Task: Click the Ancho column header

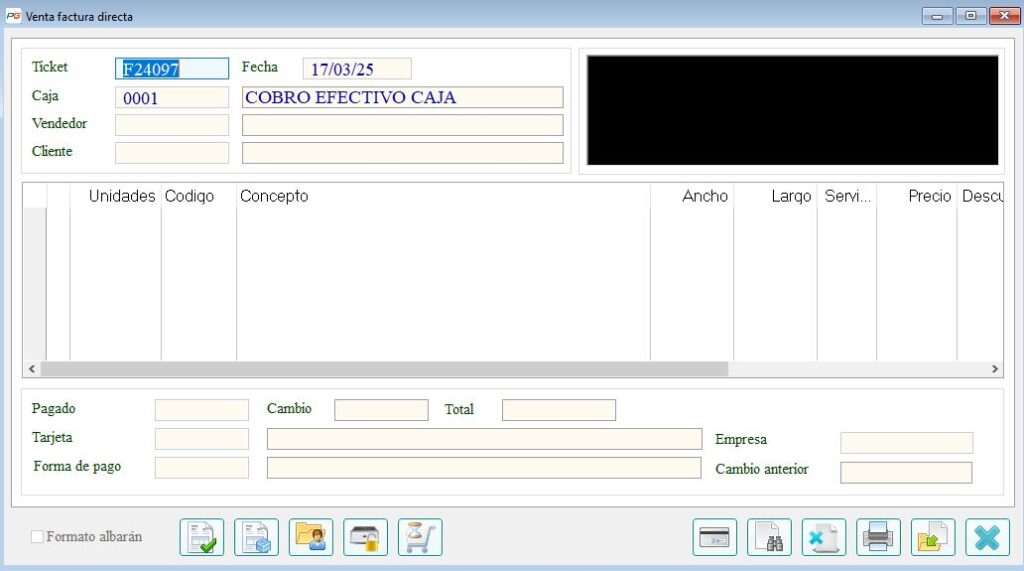Action: 692,196
